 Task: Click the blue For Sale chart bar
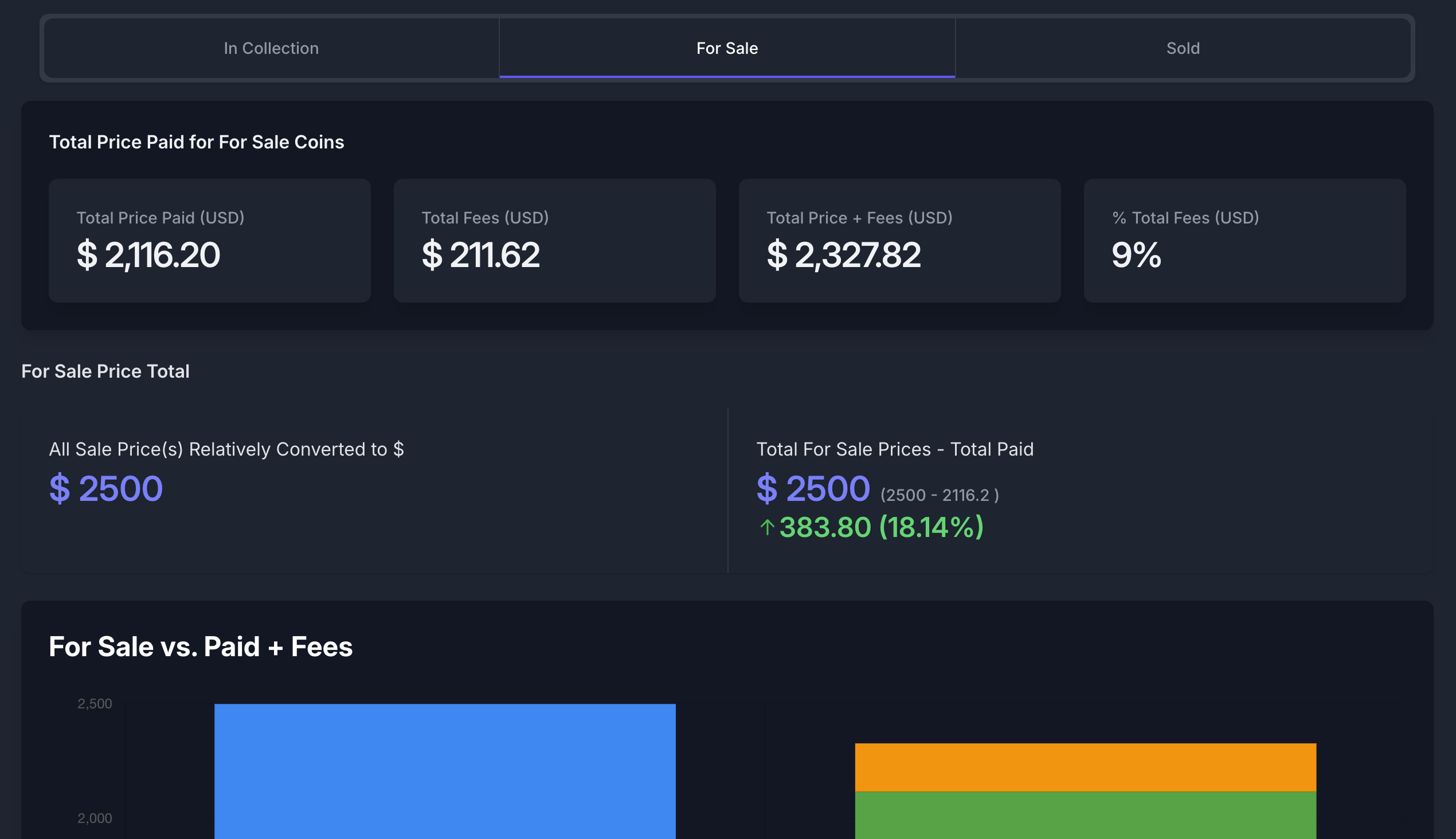(x=445, y=771)
